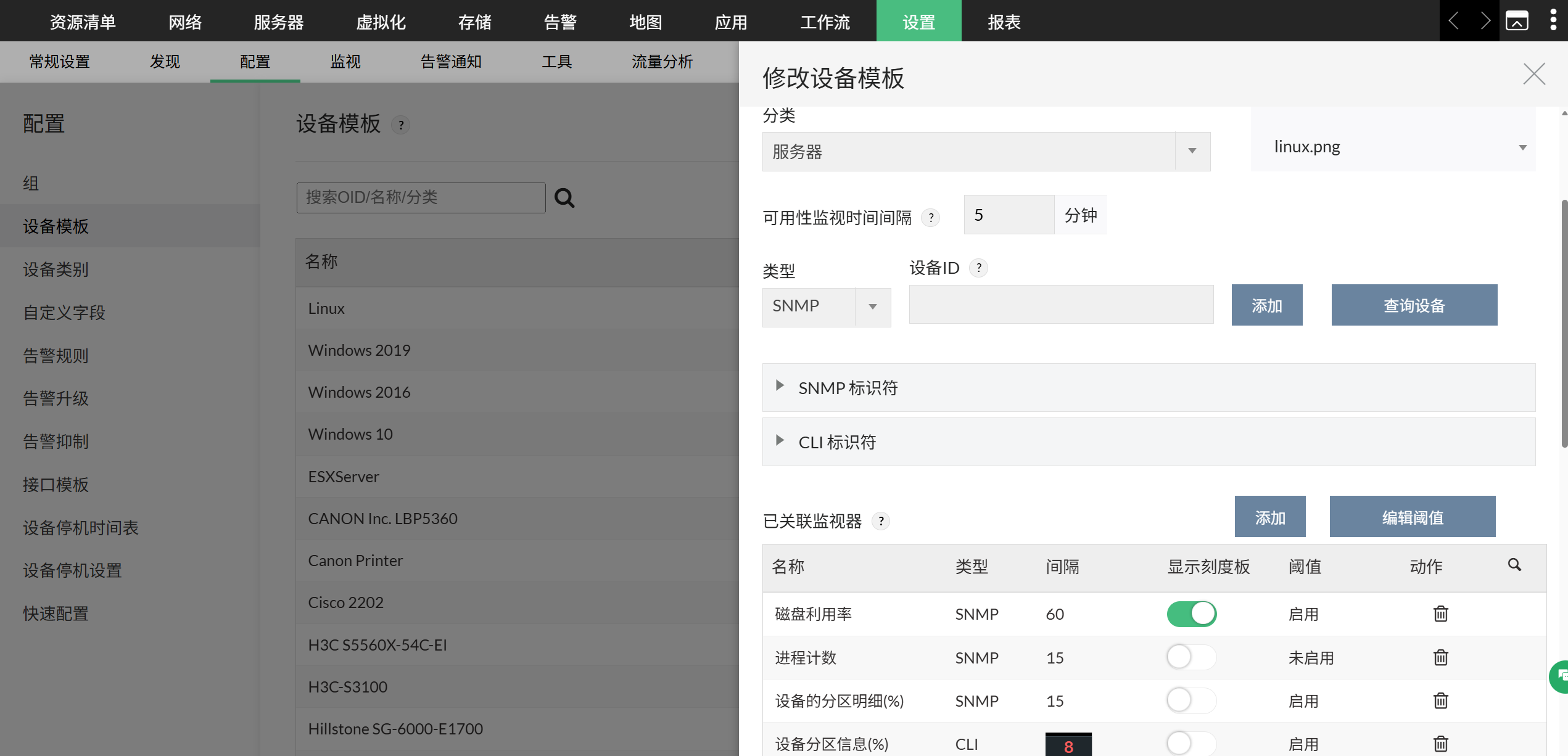Screen dimensions: 1568x756
Task: Open the 告警 top menu
Action: (560, 22)
